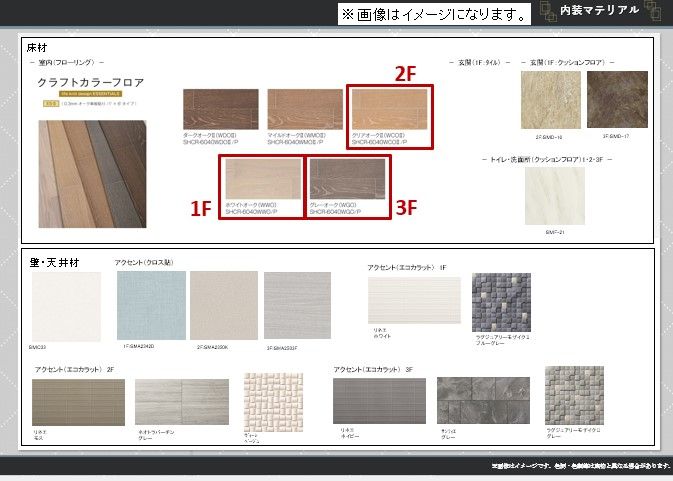Screen dimensions: 673x481
Task: Select the mild oak flooring sample
Action: (304, 110)
